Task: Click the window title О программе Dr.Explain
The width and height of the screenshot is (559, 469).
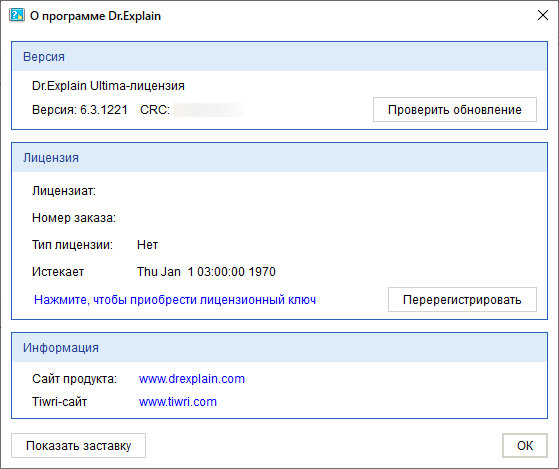Action: pyautogui.click(x=95, y=16)
